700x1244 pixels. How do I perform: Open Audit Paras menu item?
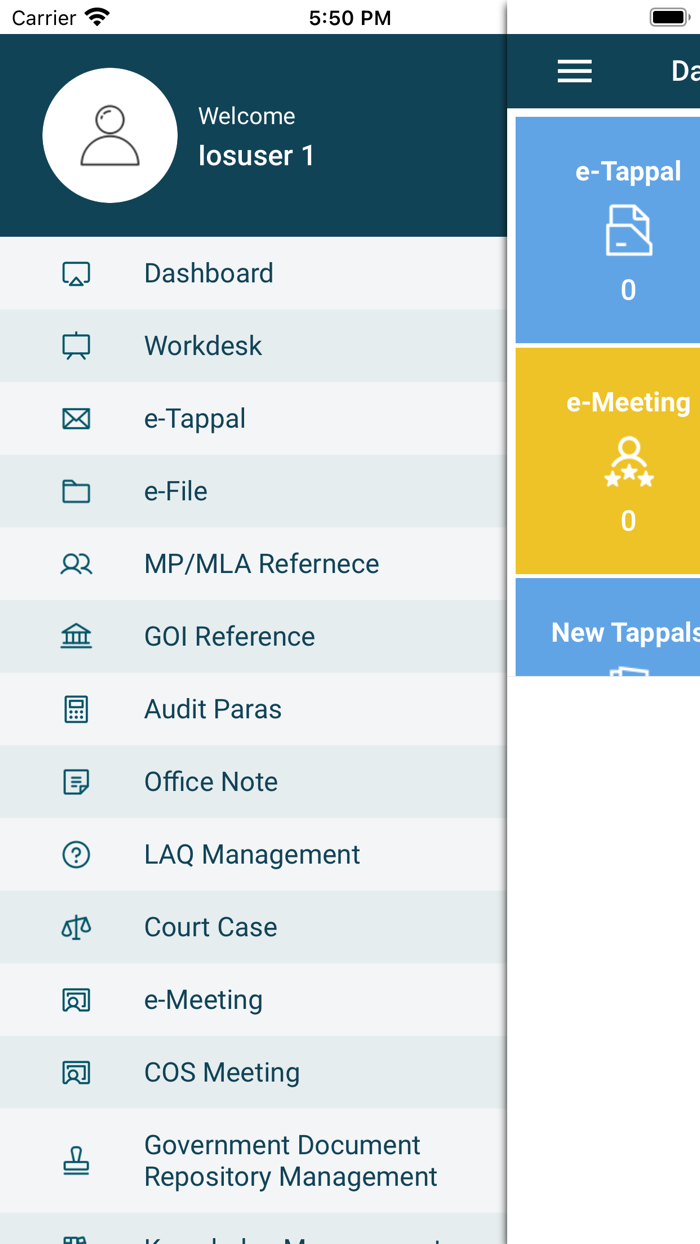click(x=253, y=709)
